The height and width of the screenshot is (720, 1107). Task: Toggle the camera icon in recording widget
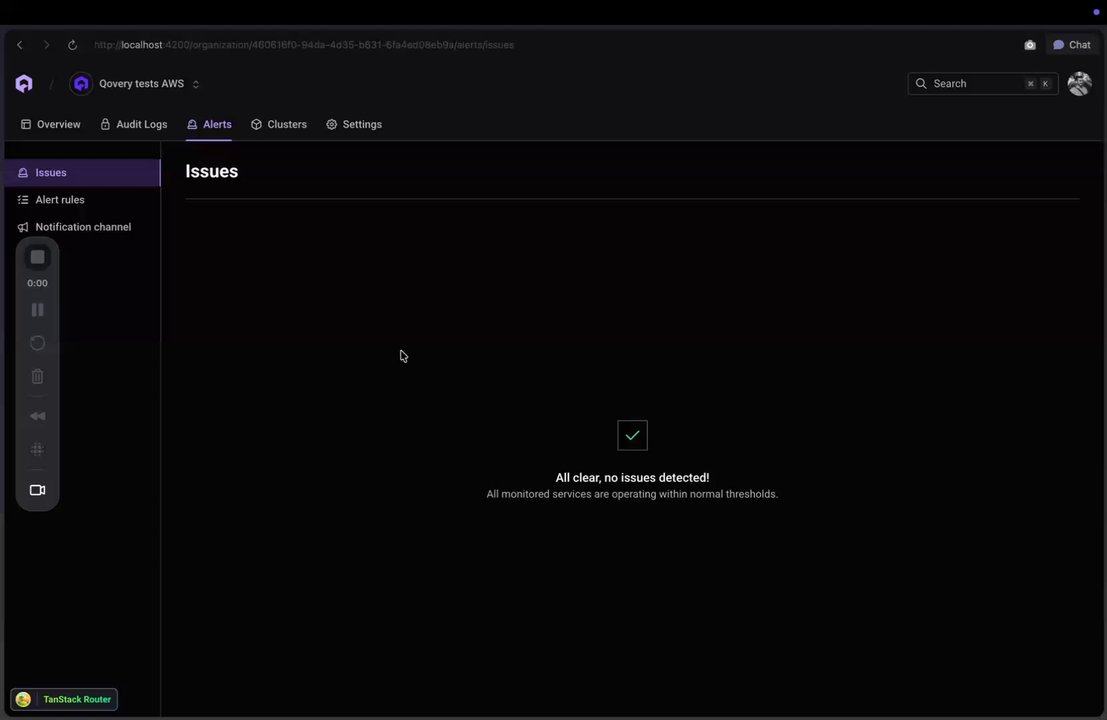point(37,490)
